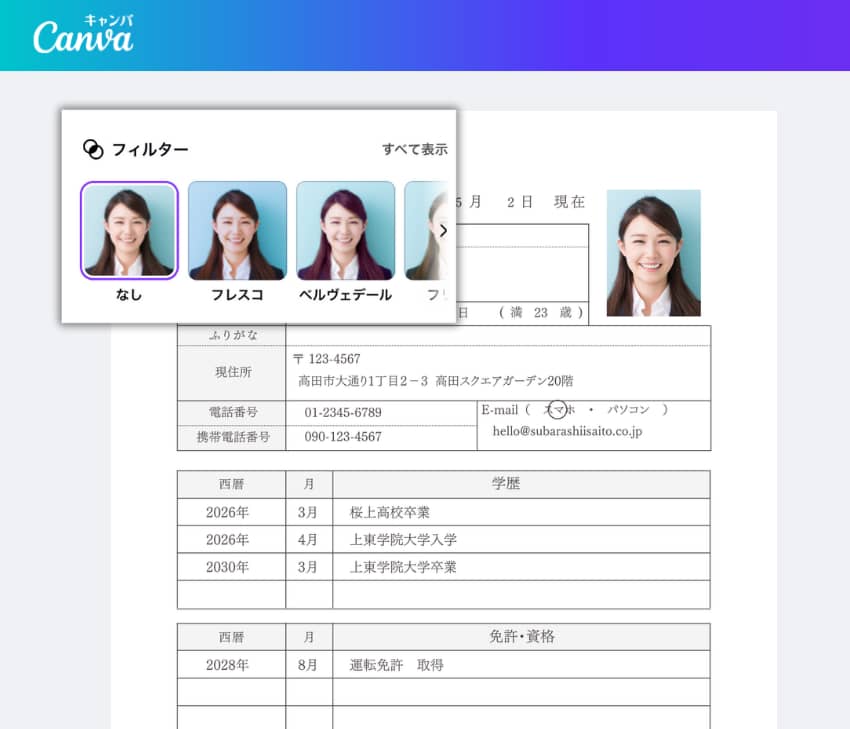850x729 pixels.
Task: Click the postal code 〒123-4567
Action: pos(327,358)
